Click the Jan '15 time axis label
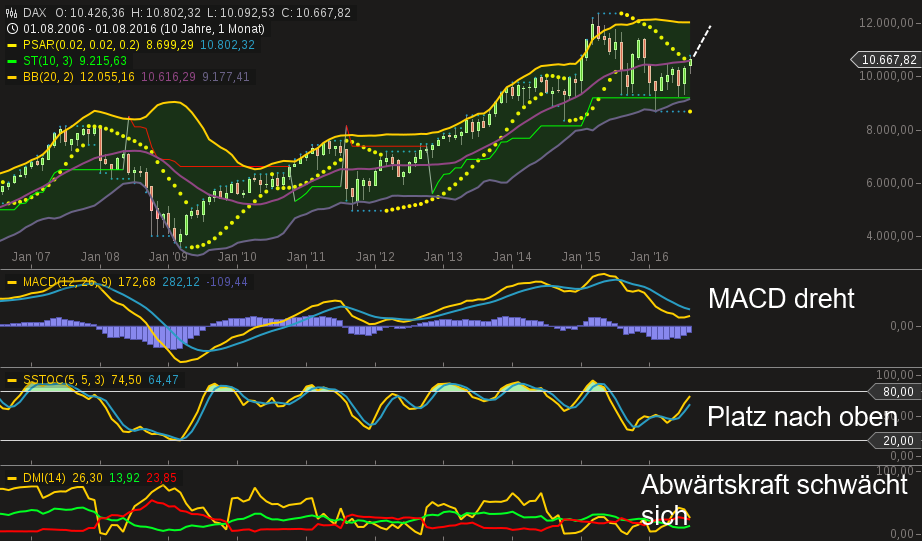 581,257
